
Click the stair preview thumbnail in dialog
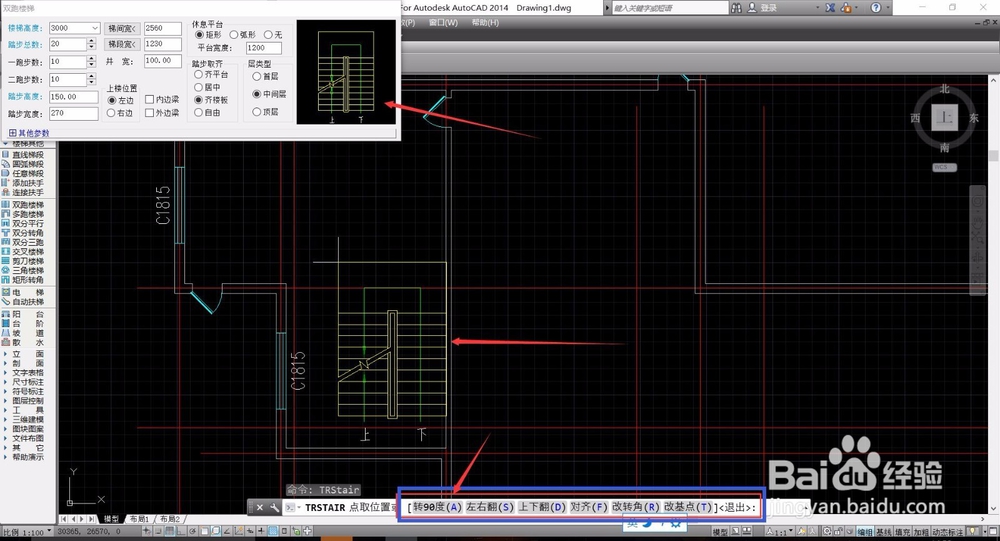(x=346, y=72)
